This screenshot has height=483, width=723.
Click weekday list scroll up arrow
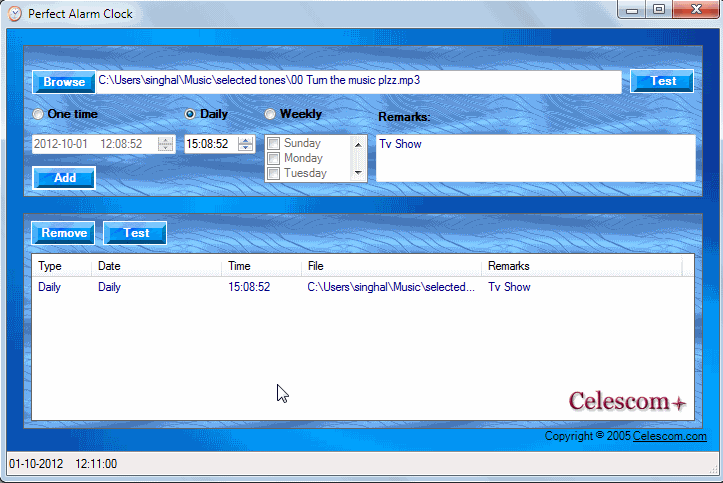(x=358, y=145)
